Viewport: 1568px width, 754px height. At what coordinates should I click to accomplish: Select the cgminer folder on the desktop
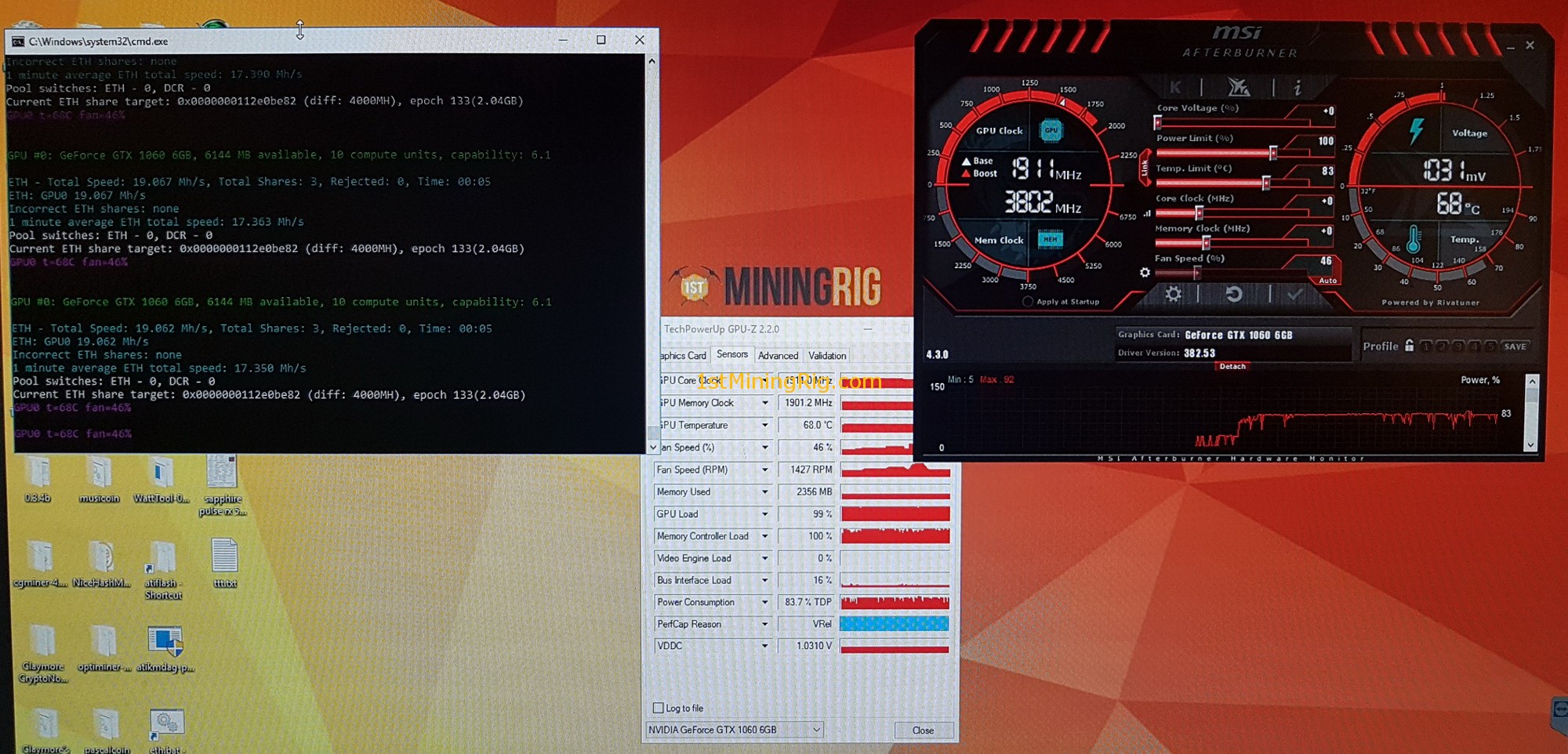click(39, 564)
